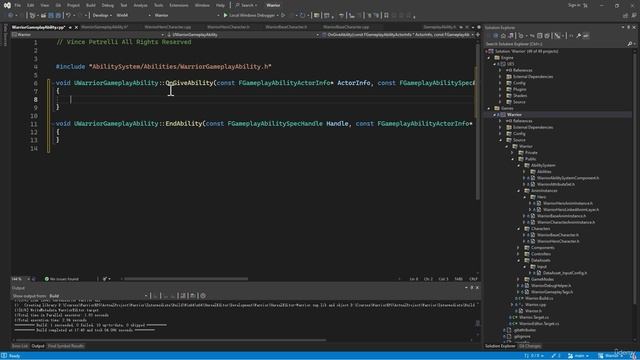
Task: Expand the UE5 Plugins folder
Action: pyautogui.click(x=500, y=89)
